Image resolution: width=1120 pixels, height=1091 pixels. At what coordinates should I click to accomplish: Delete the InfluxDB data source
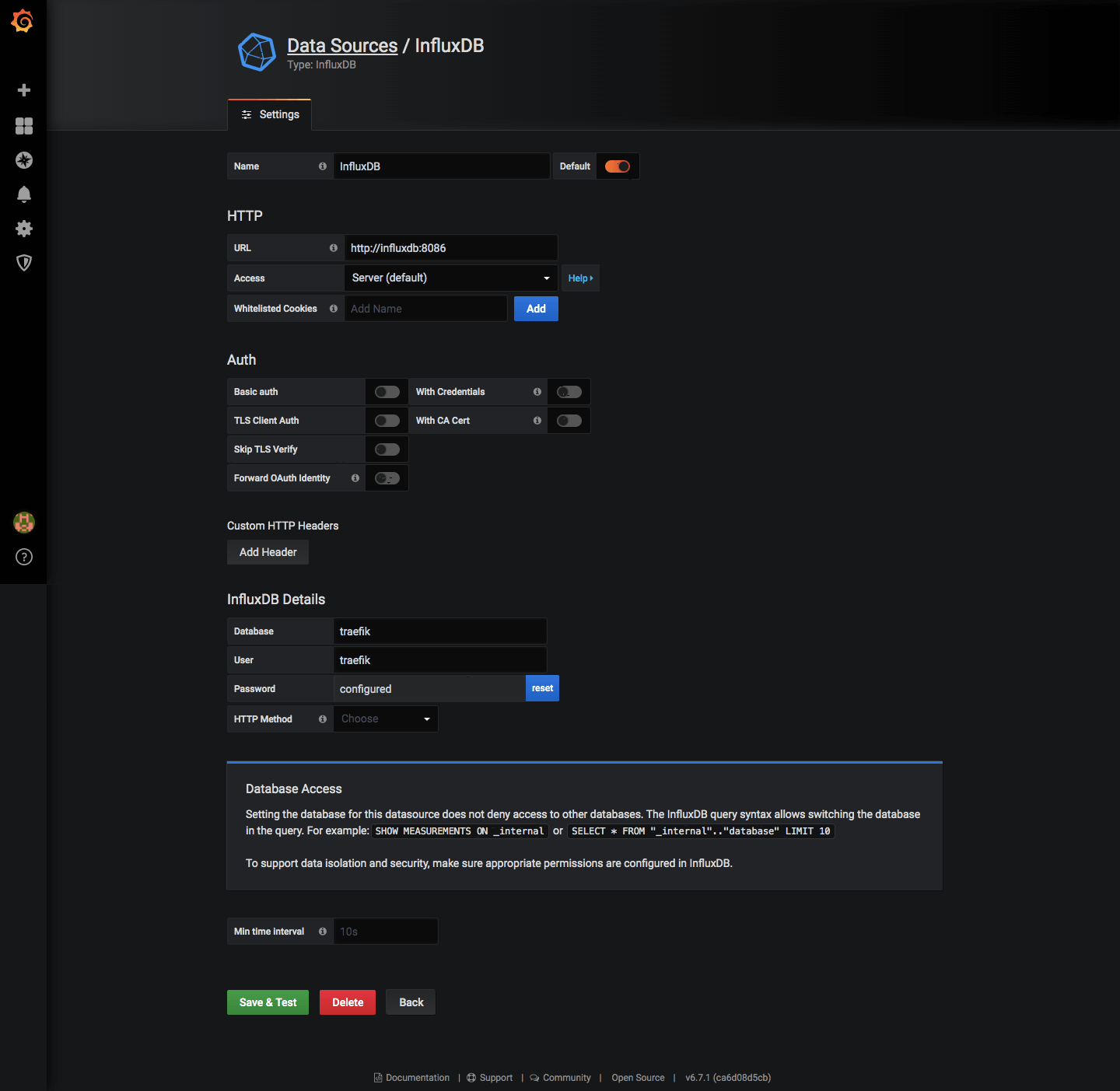click(348, 1002)
